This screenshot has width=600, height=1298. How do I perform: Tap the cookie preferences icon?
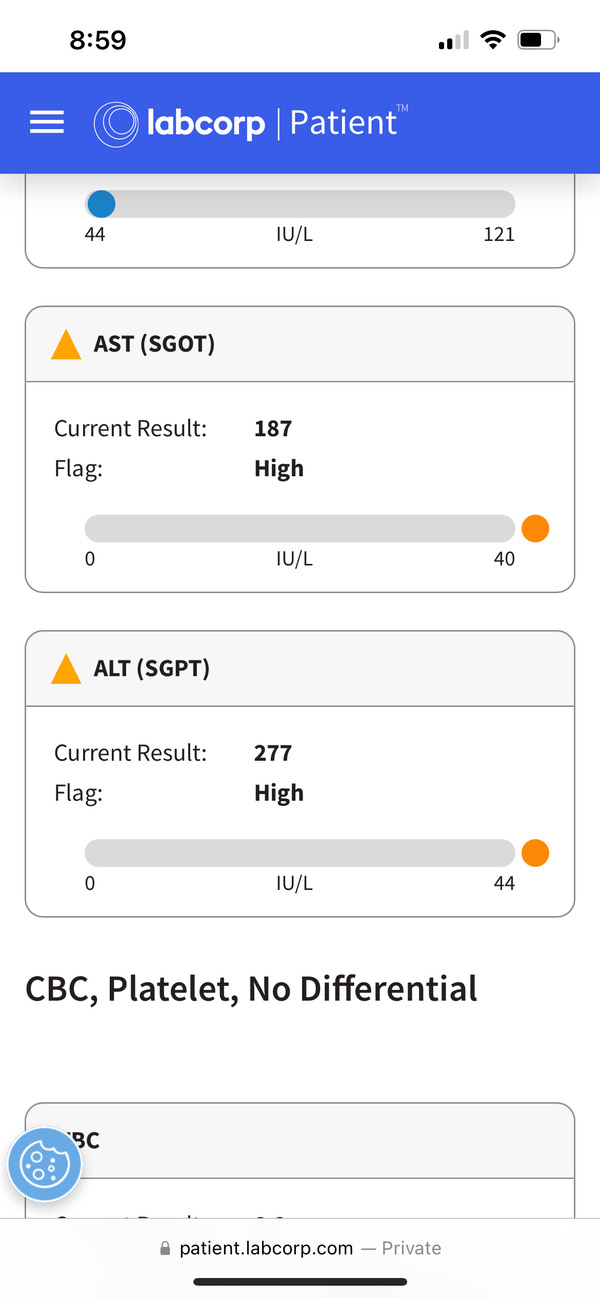44,1166
